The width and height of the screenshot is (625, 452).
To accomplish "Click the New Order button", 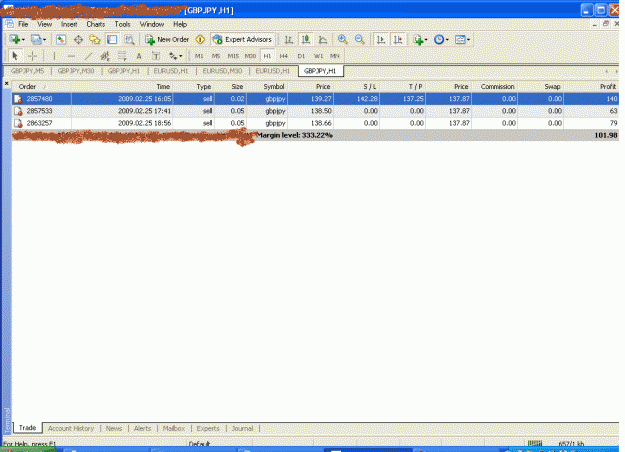I will pyautogui.click(x=167, y=39).
